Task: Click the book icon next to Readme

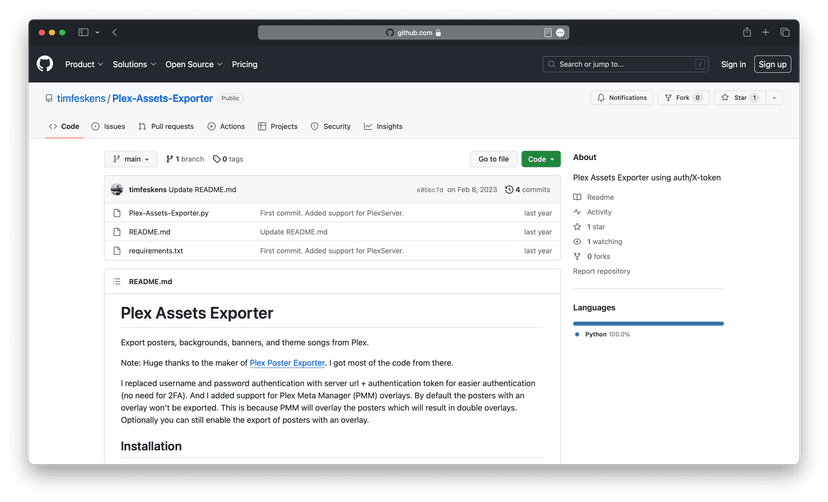Action: click(x=577, y=197)
